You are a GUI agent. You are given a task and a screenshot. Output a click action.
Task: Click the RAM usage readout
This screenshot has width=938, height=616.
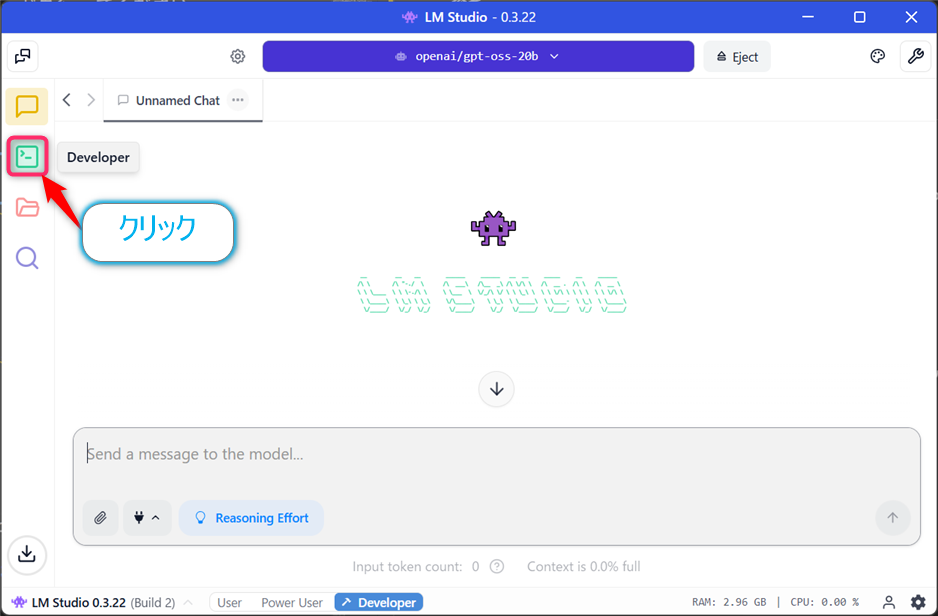(x=729, y=602)
